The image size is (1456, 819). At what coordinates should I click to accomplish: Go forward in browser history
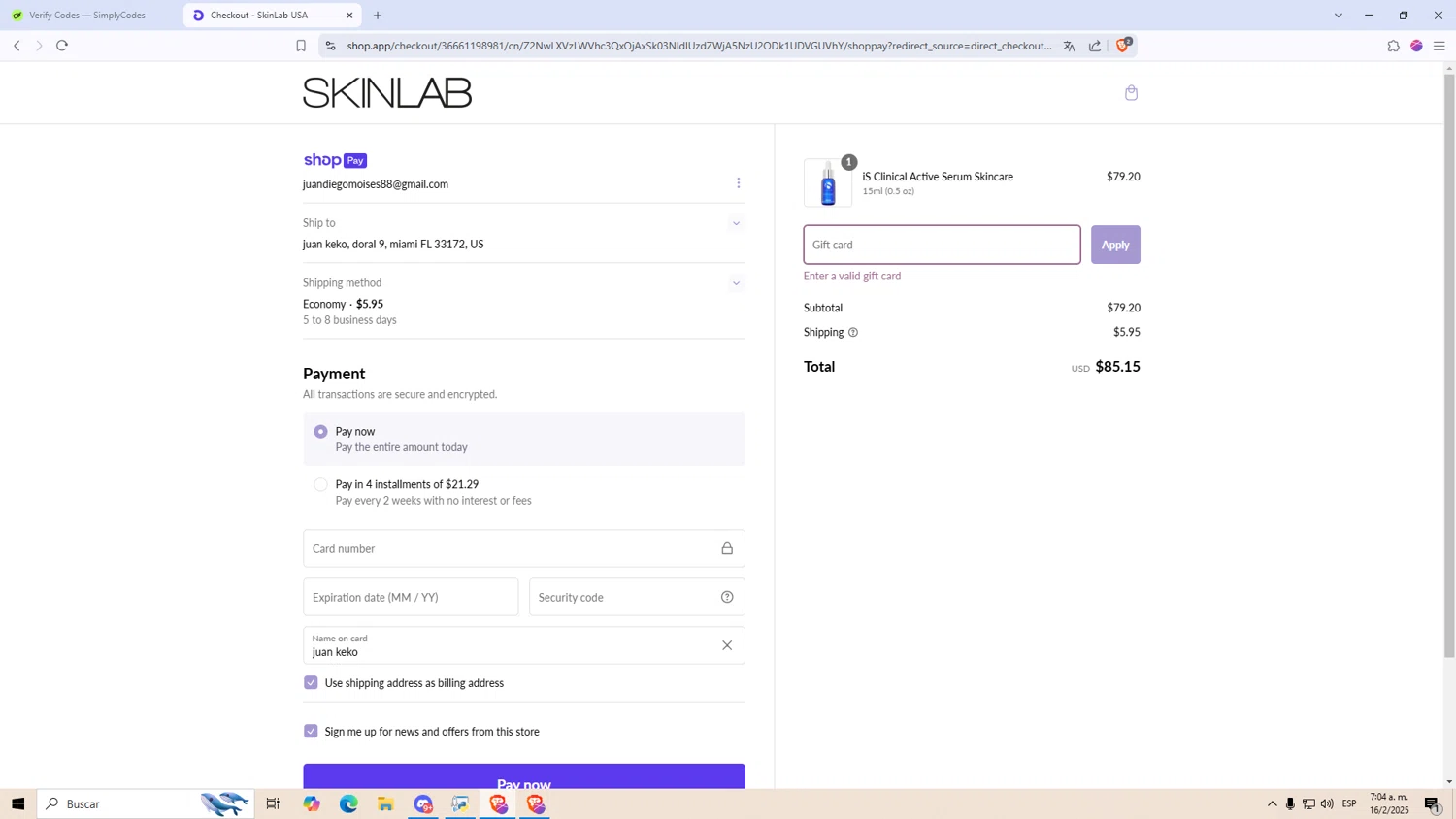[39, 46]
